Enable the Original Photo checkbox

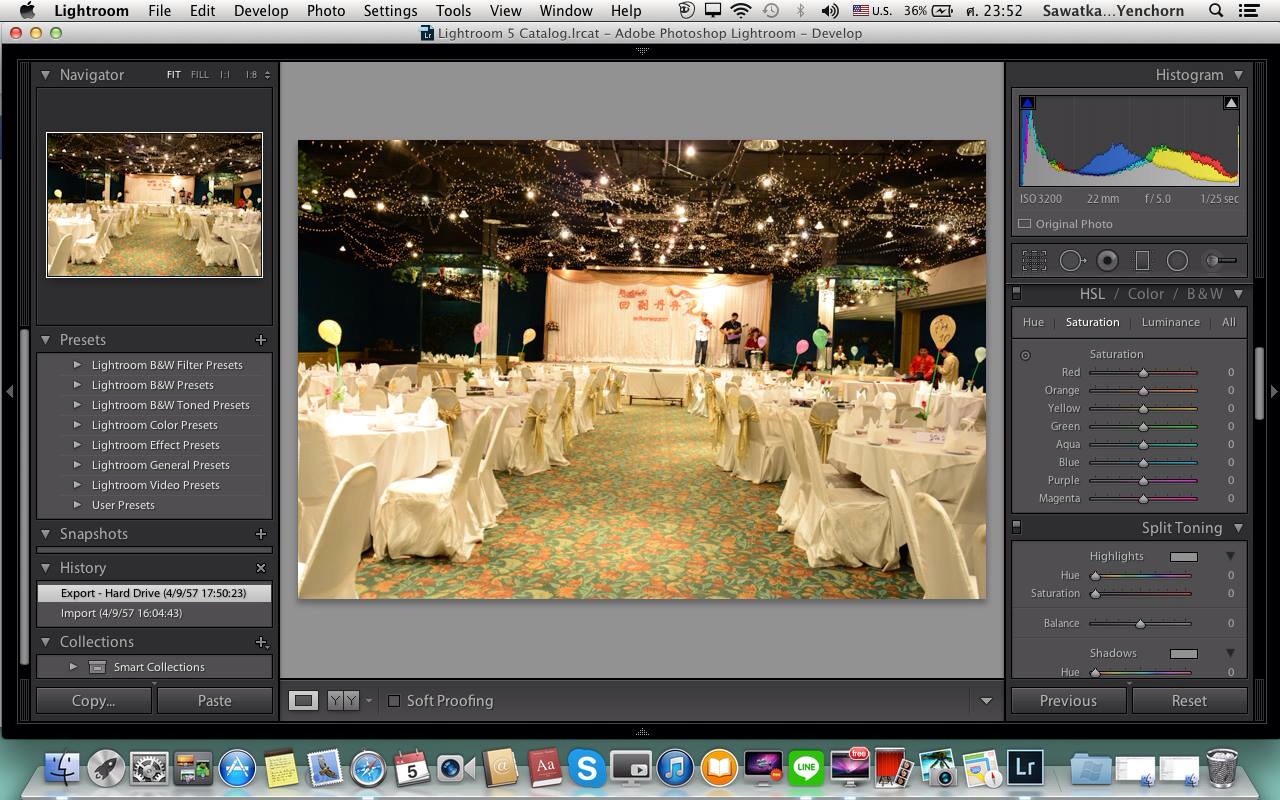(1025, 224)
